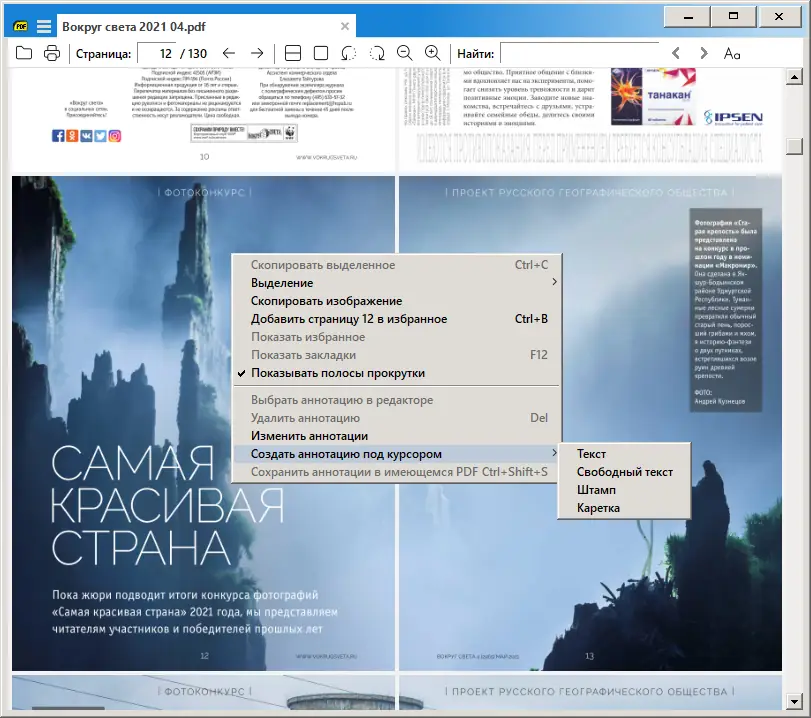
Task: Open file with the folder icon
Action: point(24,53)
